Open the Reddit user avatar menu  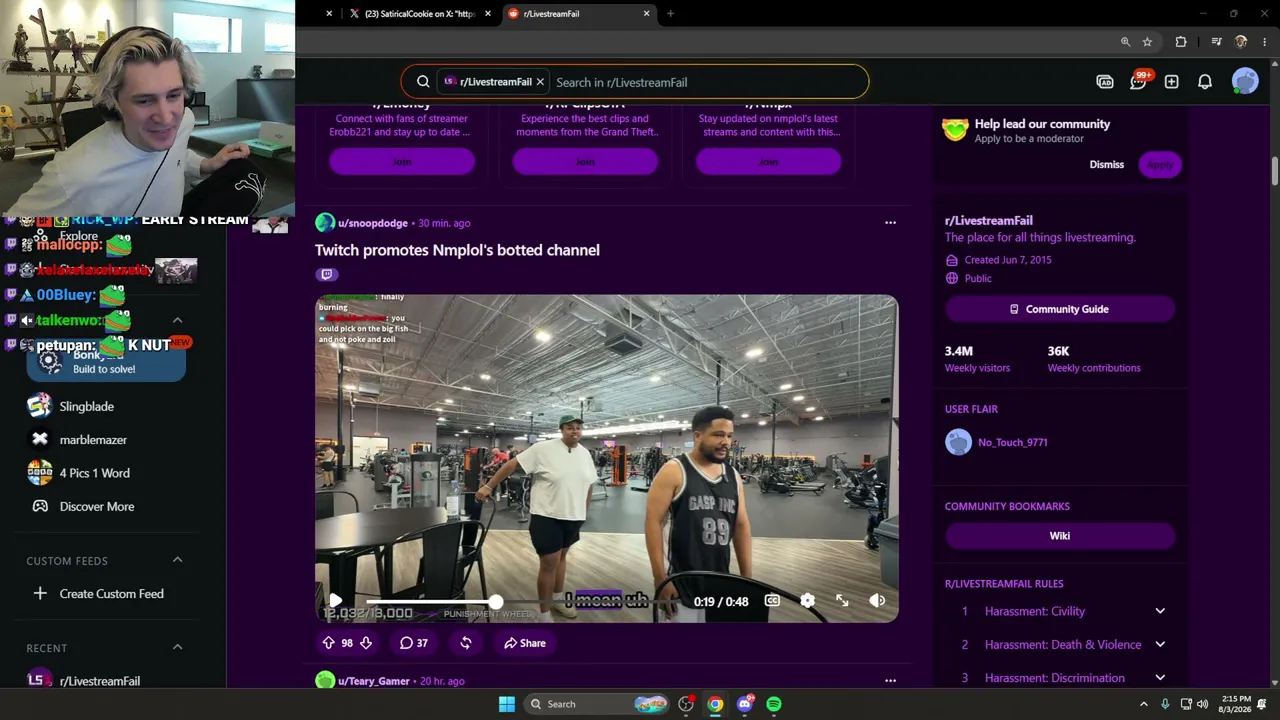(1245, 82)
